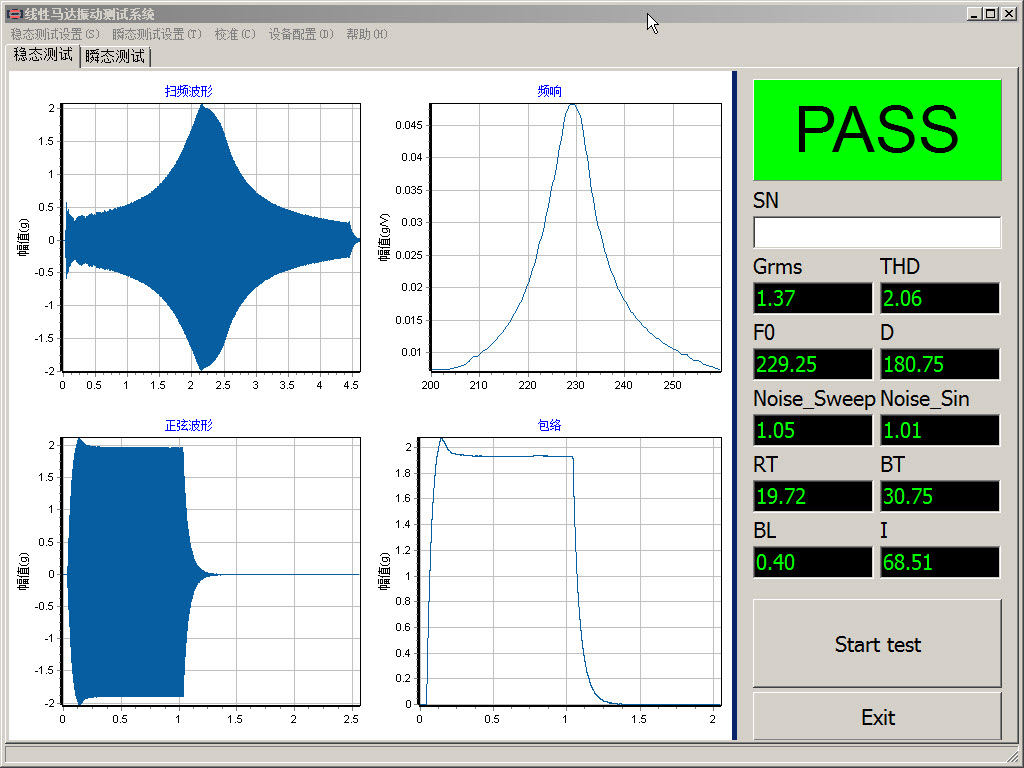Click the Exit button

877,717
